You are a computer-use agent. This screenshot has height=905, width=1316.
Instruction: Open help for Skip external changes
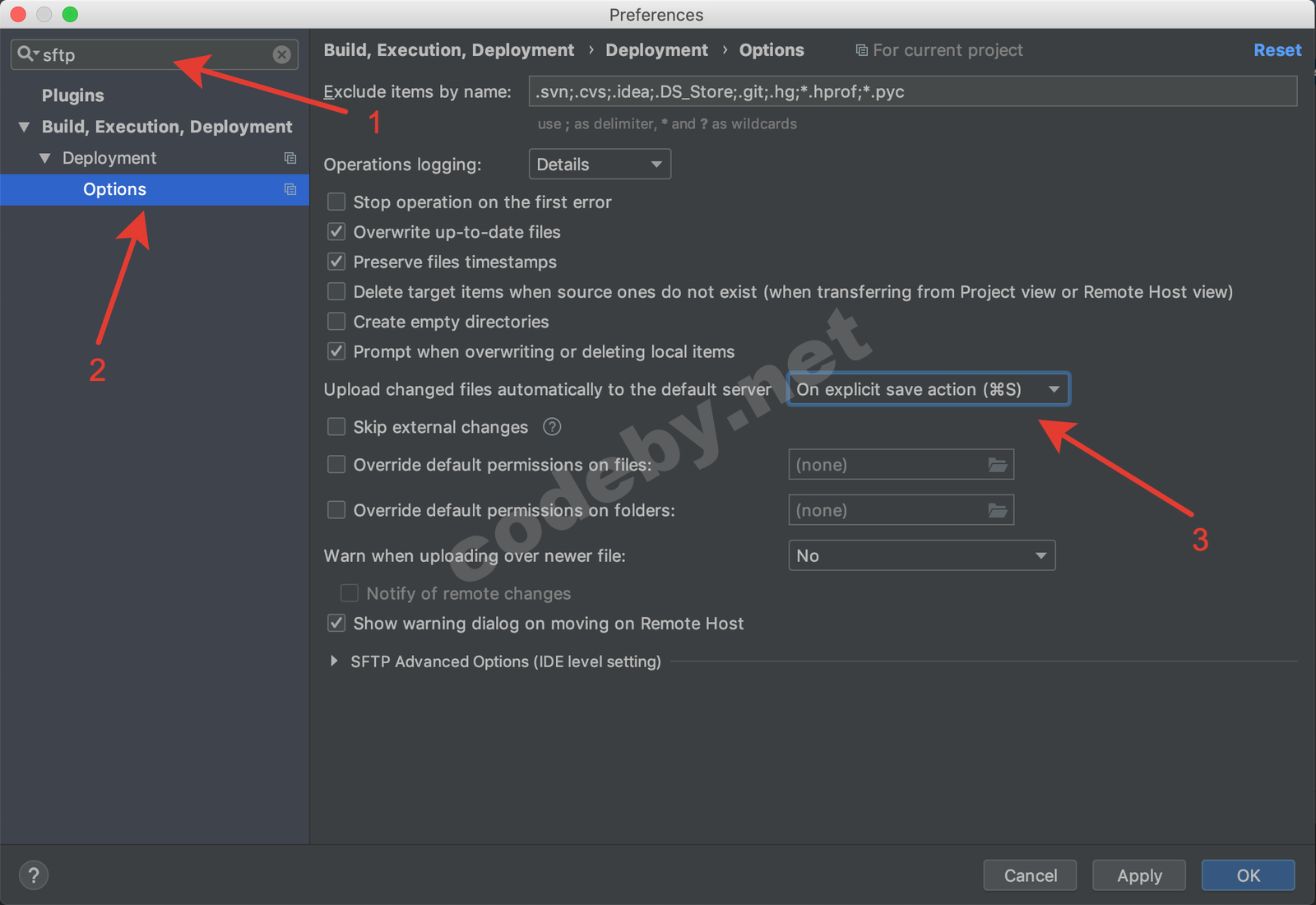552,427
